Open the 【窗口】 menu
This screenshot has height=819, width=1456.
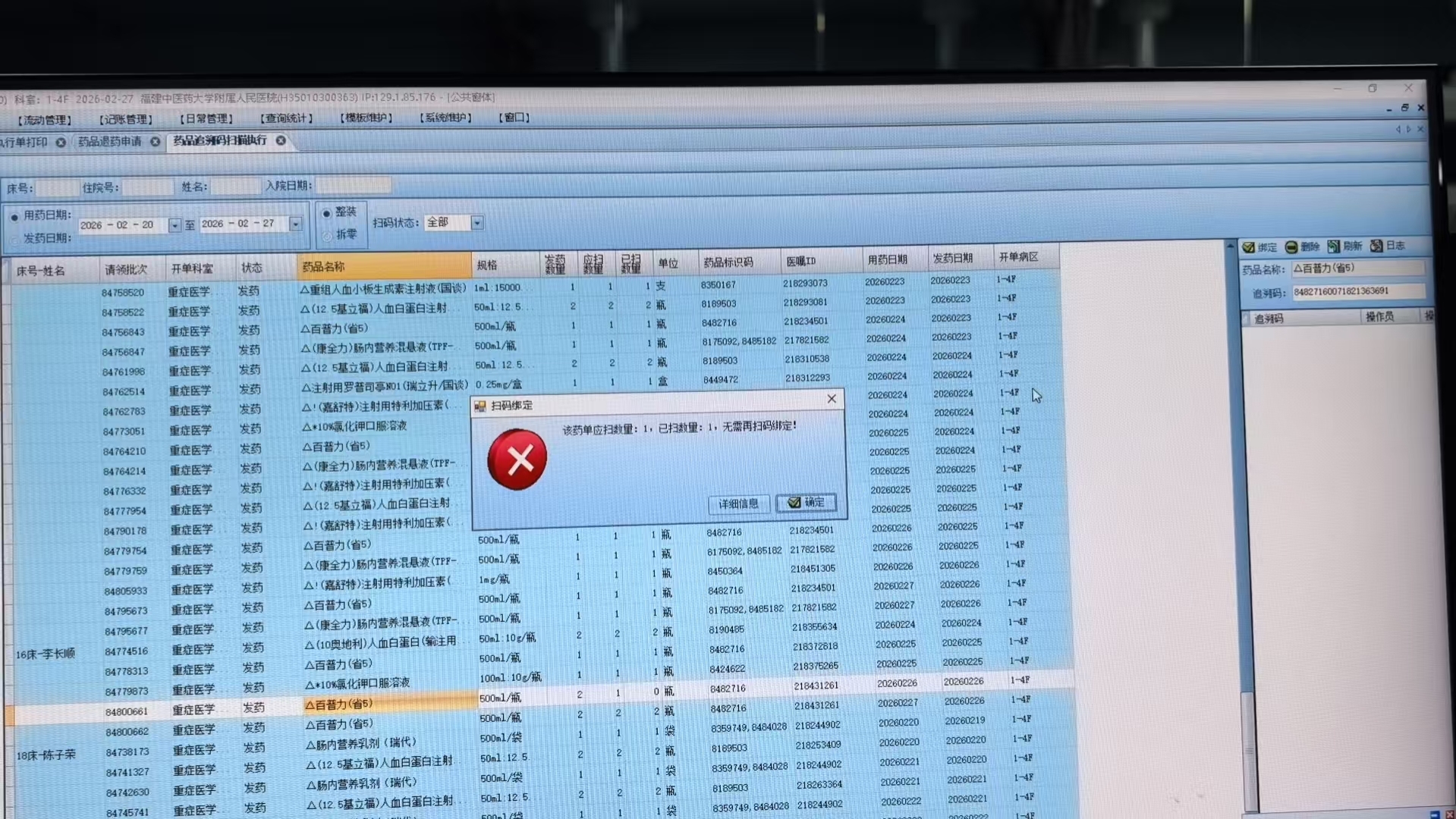pos(514,118)
